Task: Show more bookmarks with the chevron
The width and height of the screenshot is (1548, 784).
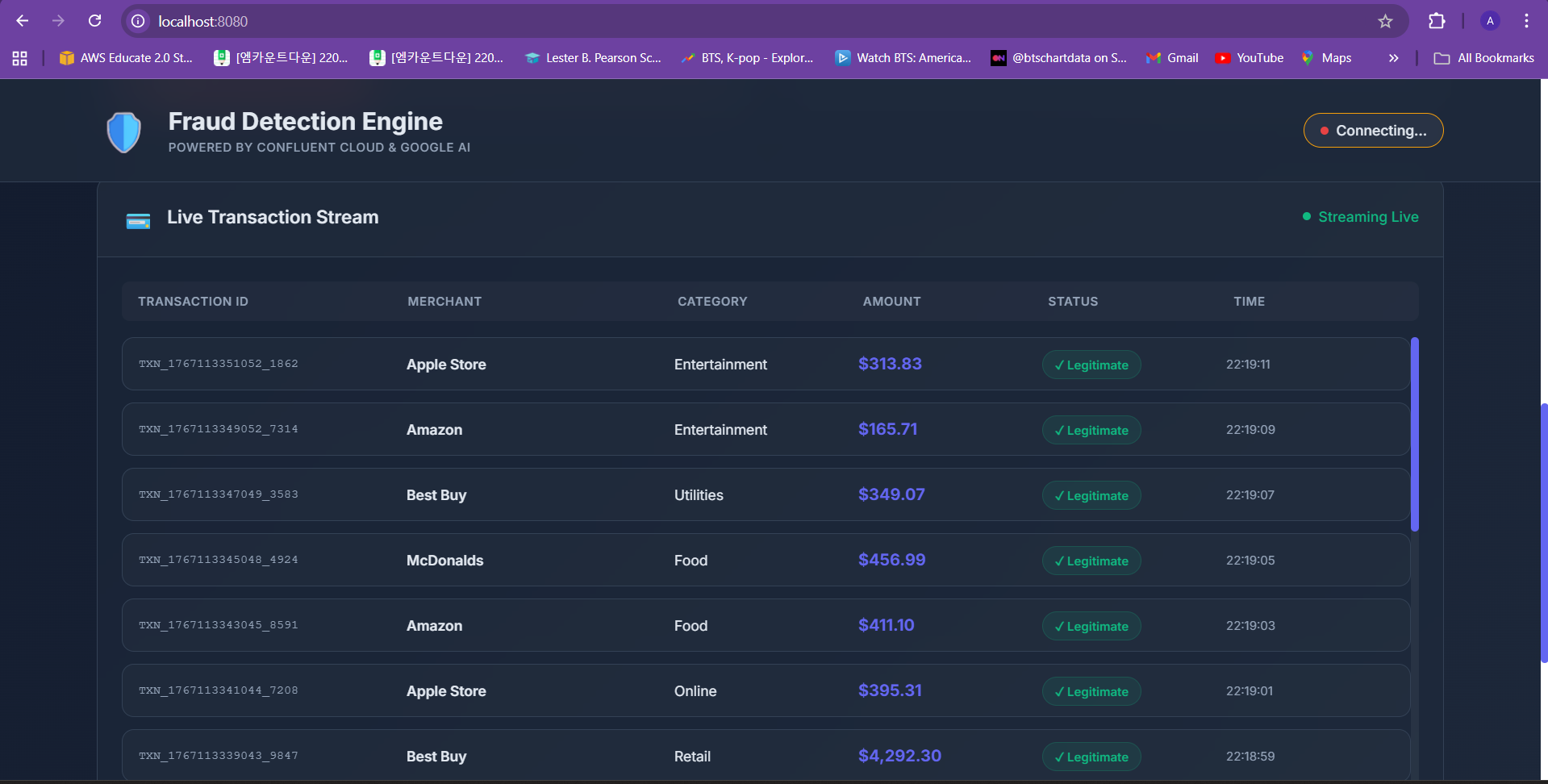Action: point(1393,58)
